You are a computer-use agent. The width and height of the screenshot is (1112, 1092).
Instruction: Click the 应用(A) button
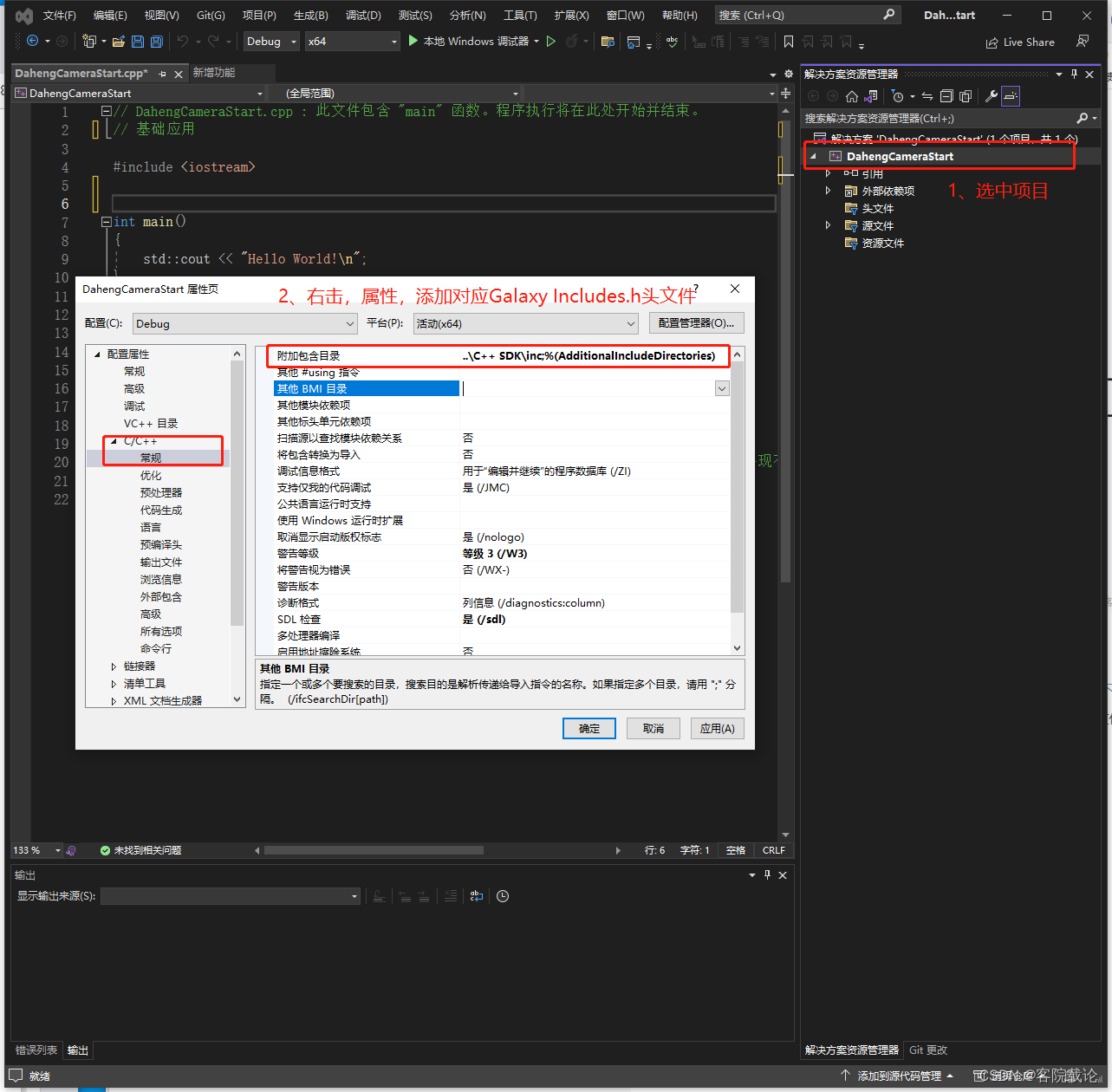(x=718, y=729)
